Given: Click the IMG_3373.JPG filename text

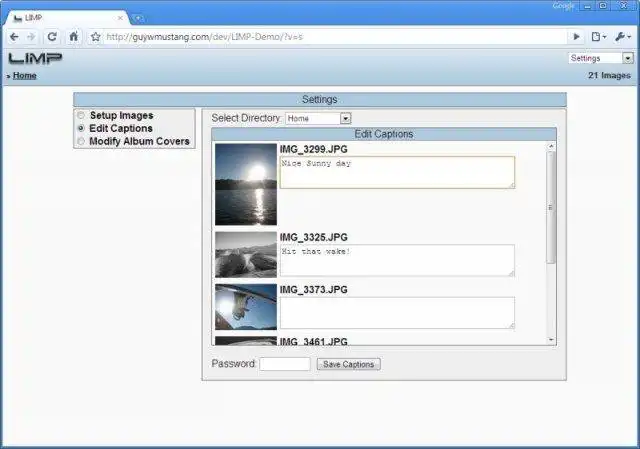Looking at the screenshot, I should (x=313, y=290).
